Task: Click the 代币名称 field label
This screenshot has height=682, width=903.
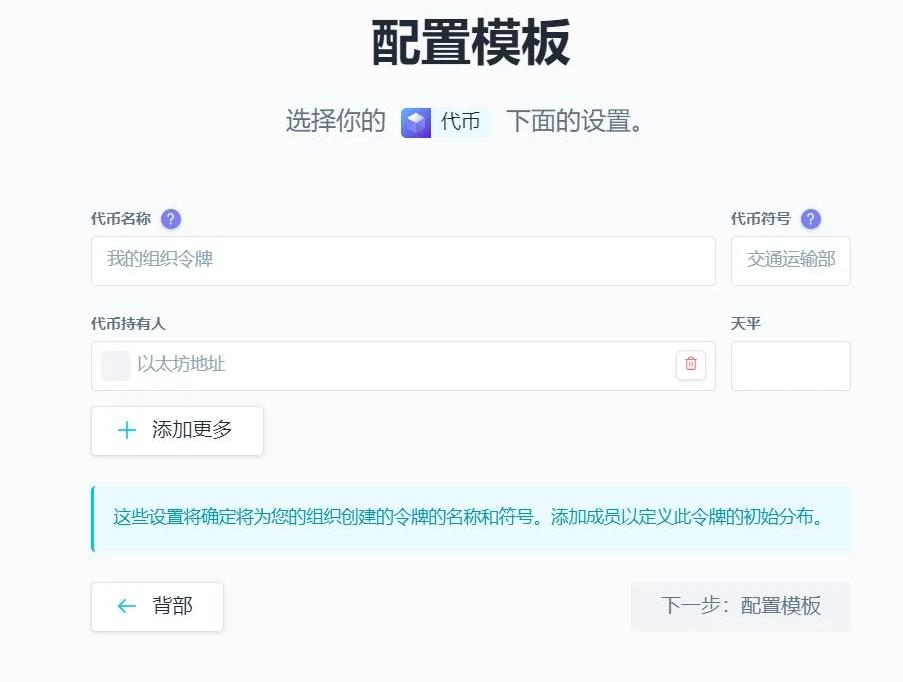Action: [121, 219]
